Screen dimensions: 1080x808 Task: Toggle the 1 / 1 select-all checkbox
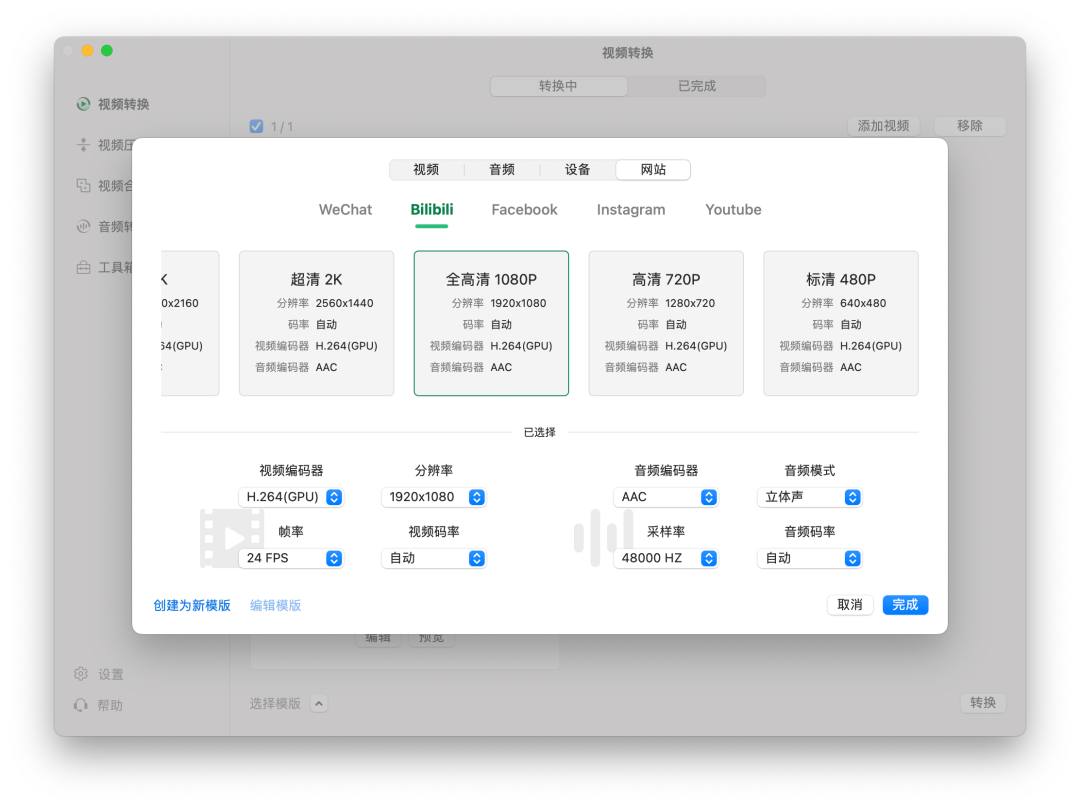[256, 126]
